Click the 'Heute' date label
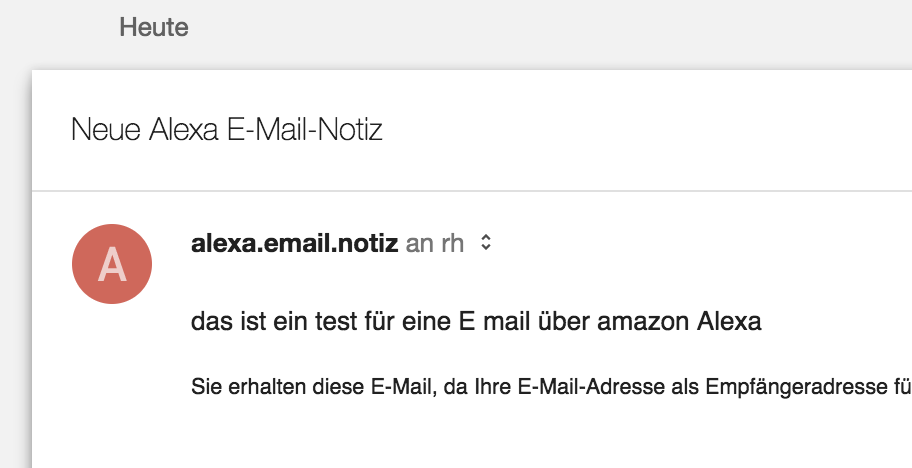This screenshot has width=912, height=468. point(154,27)
